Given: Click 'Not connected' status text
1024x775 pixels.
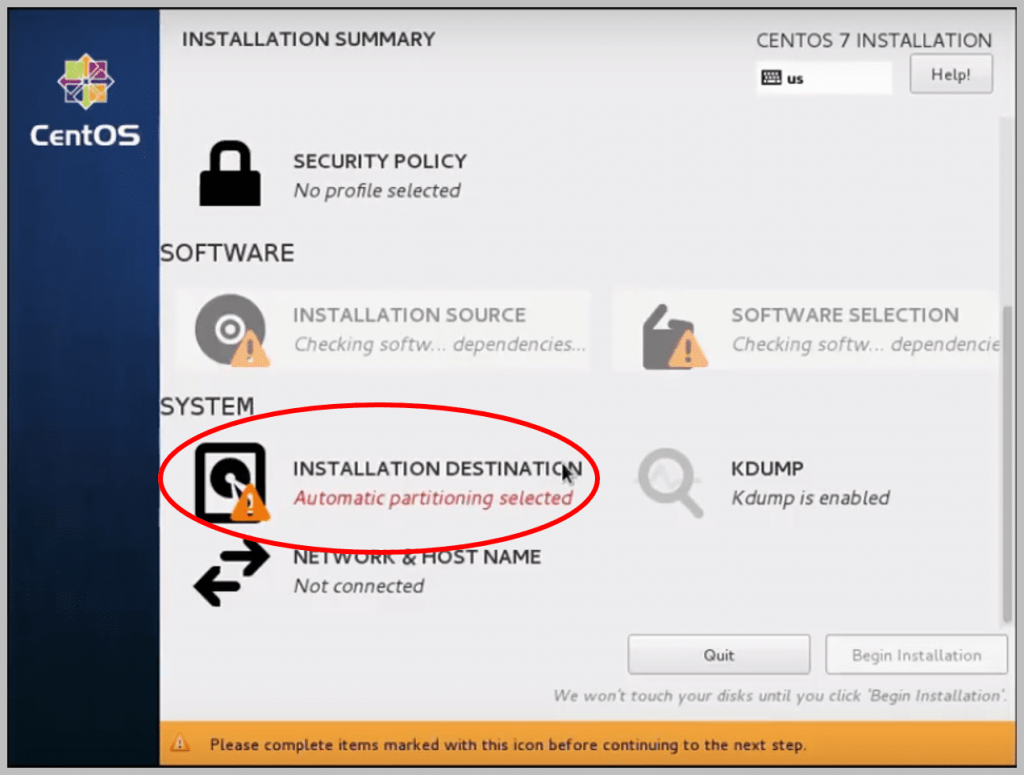Looking at the screenshot, I should tap(359, 586).
